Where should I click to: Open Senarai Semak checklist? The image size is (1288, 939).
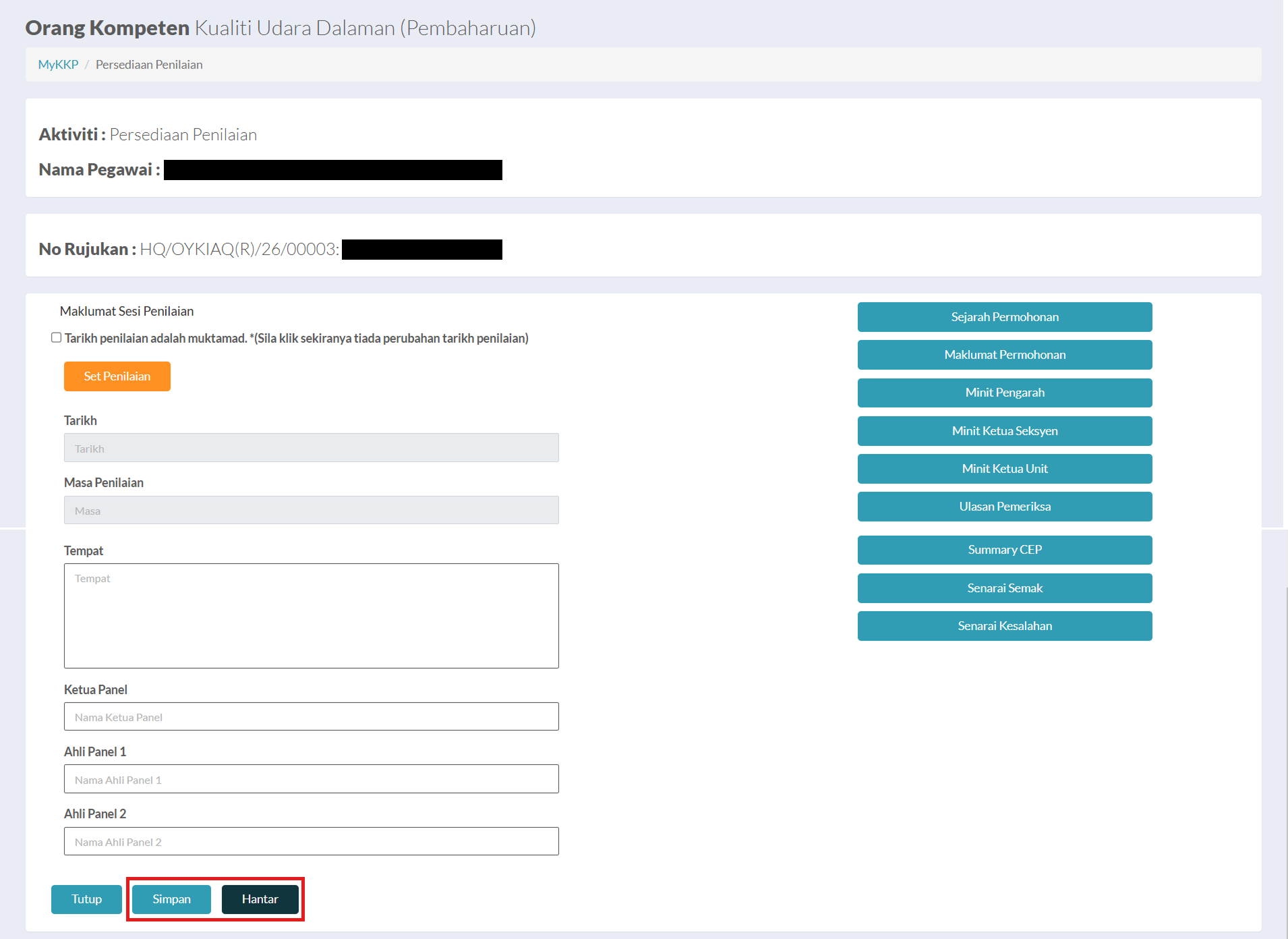click(1005, 588)
